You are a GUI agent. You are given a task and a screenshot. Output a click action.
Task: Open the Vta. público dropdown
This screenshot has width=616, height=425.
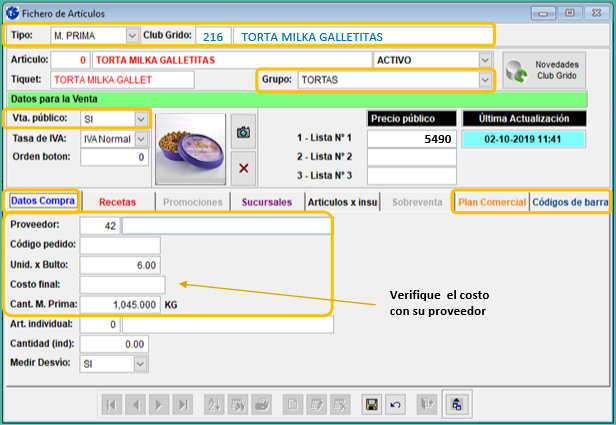pos(141,118)
